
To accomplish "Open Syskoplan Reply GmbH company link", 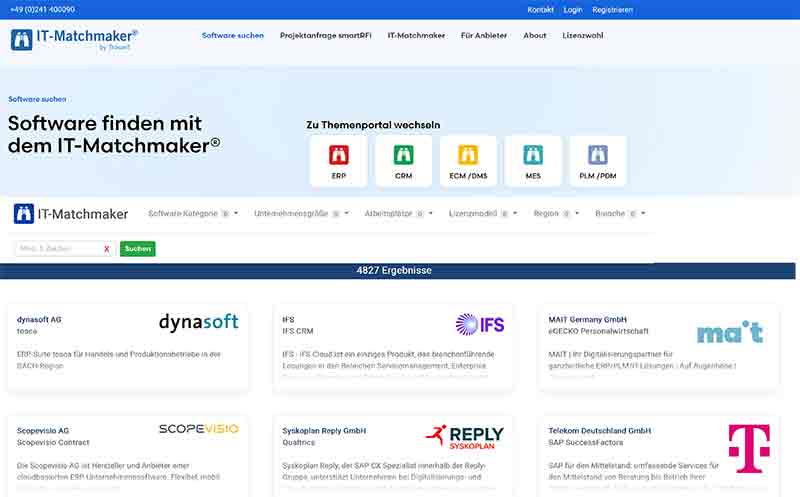I will tap(324, 431).
